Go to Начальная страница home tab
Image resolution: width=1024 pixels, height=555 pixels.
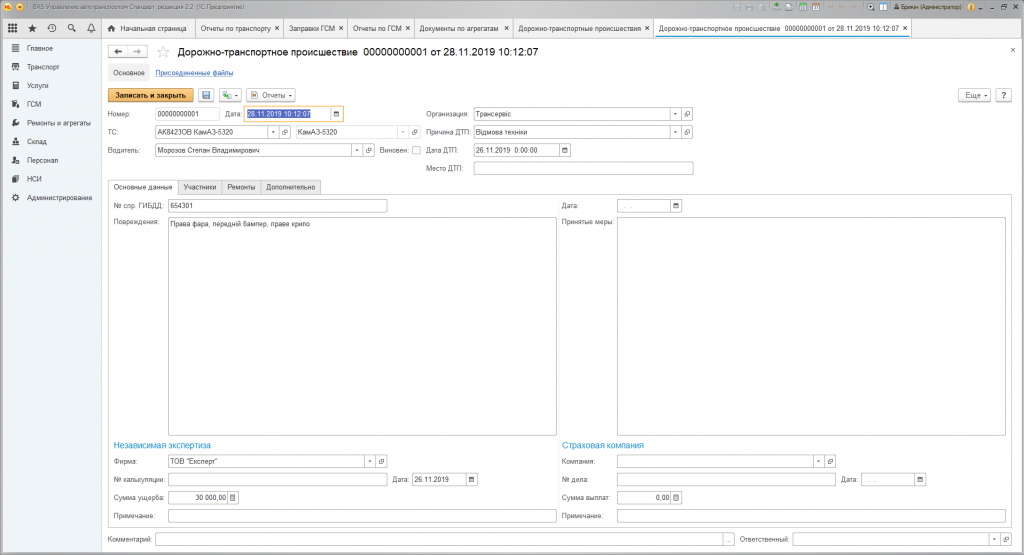[x=147, y=28]
